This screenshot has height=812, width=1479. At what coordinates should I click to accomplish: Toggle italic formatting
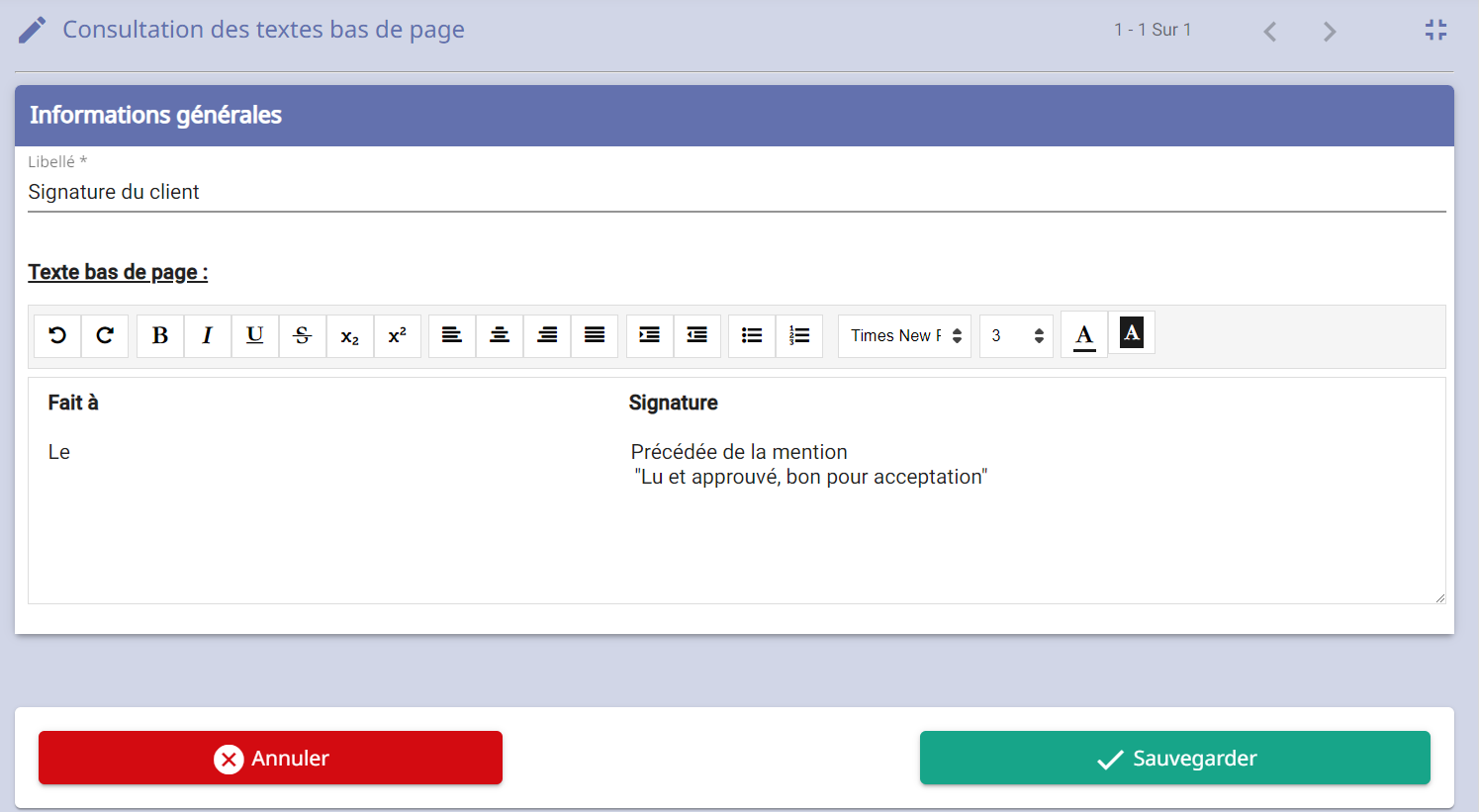[208, 335]
